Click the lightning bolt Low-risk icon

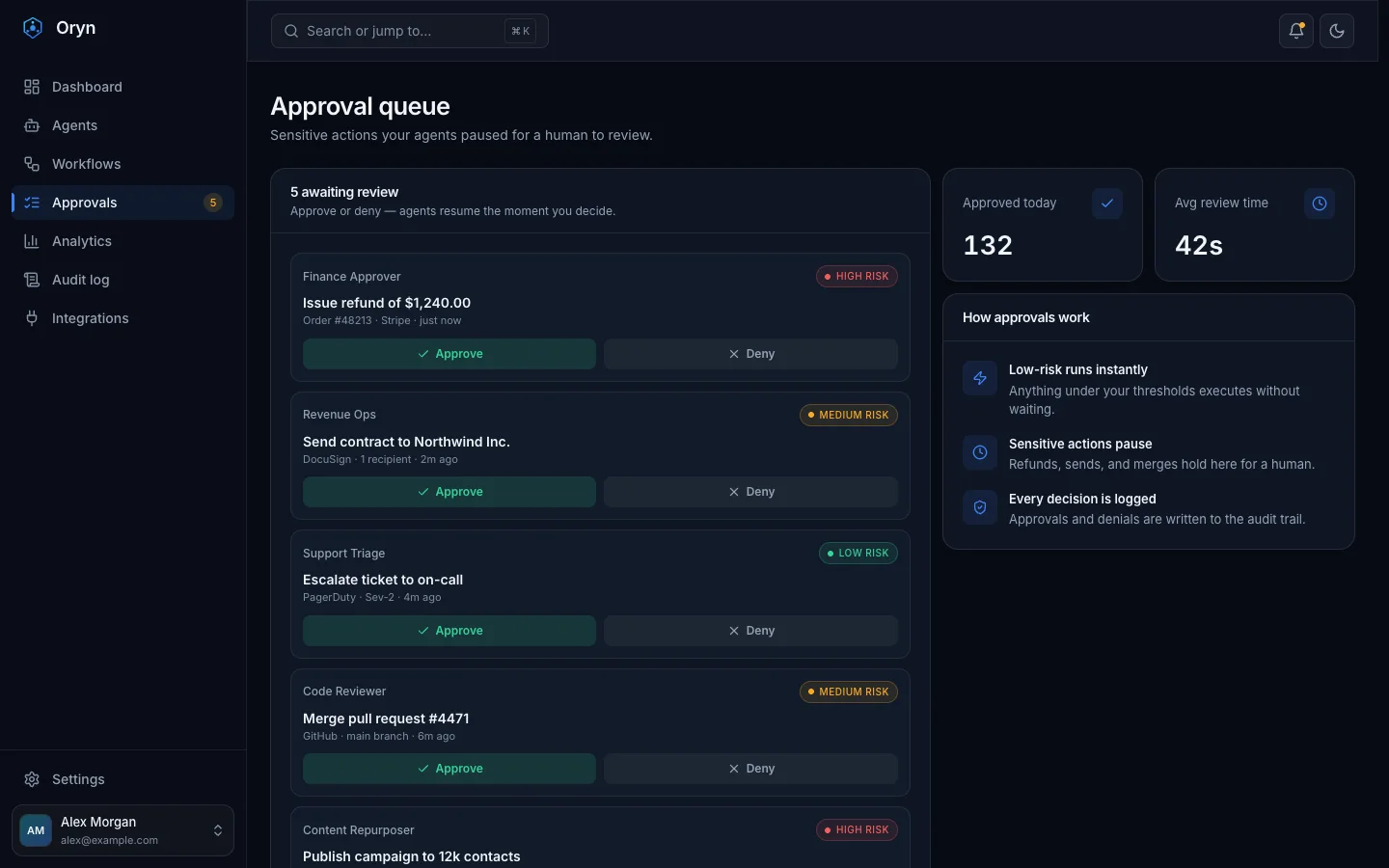pos(980,378)
